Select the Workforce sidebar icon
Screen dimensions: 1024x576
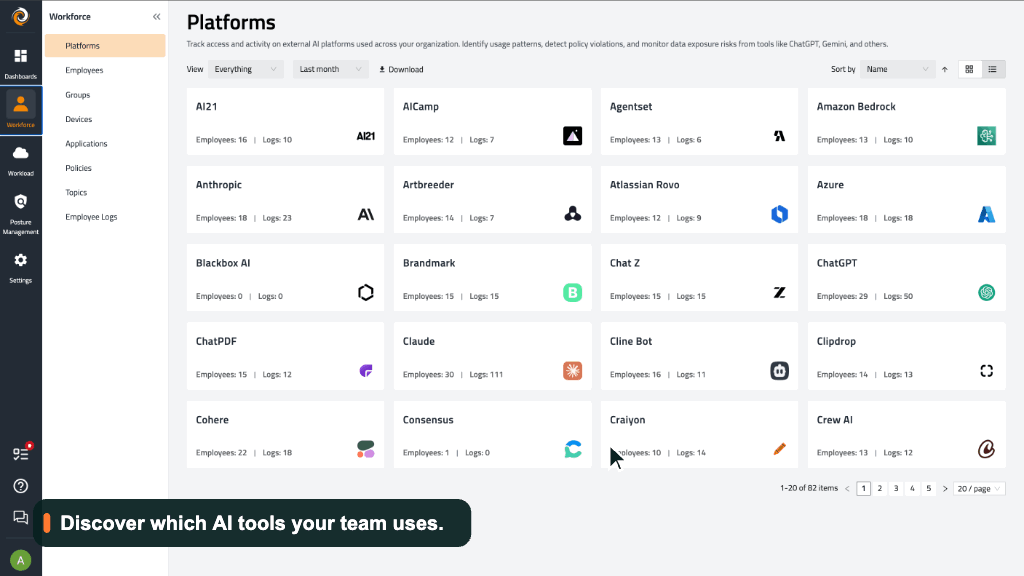21,110
